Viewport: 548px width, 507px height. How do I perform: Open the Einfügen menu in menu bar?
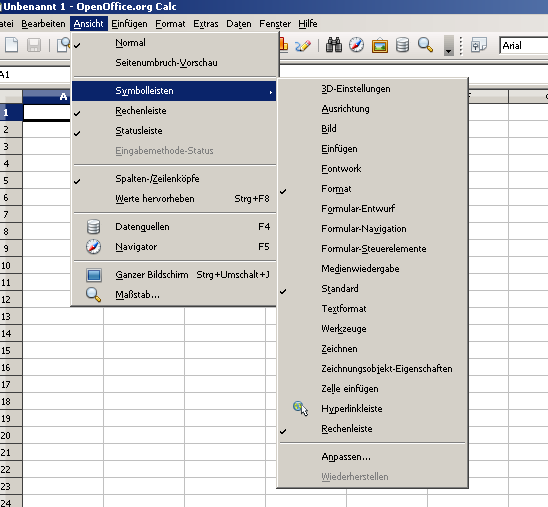click(129, 24)
